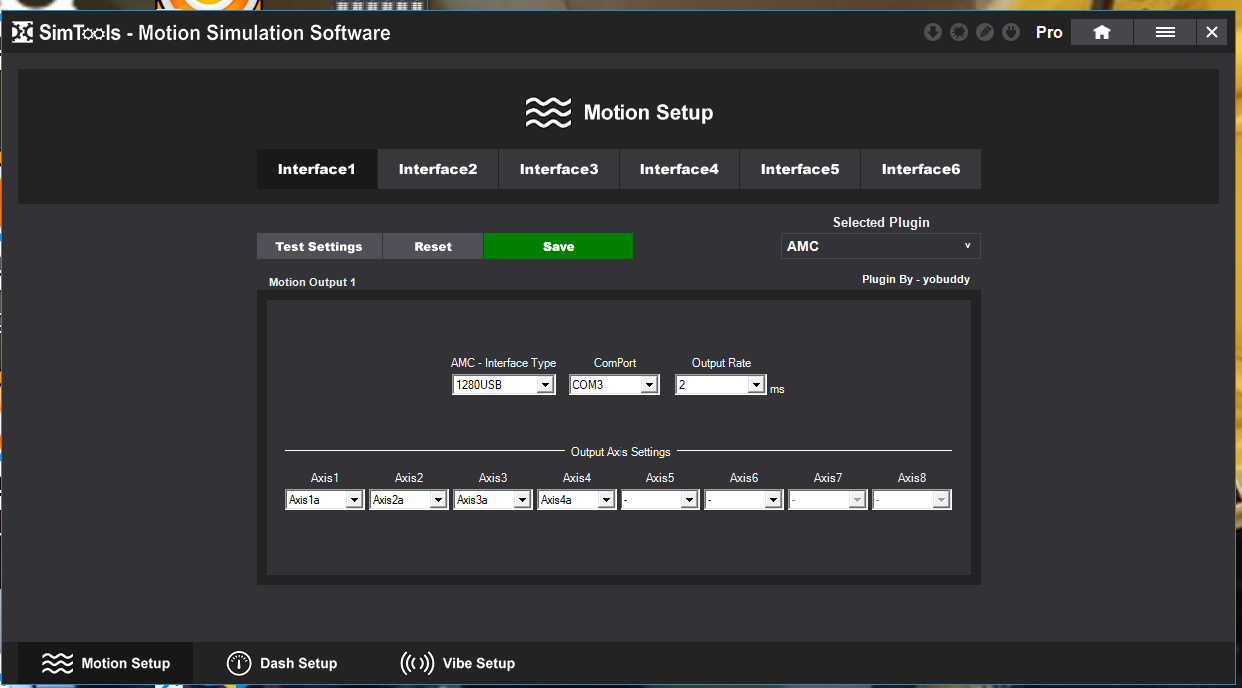Click the download arrow status icon
The width and height of the screenshot is (1242, 688).
pyautogui.click(x=932, y=32)
